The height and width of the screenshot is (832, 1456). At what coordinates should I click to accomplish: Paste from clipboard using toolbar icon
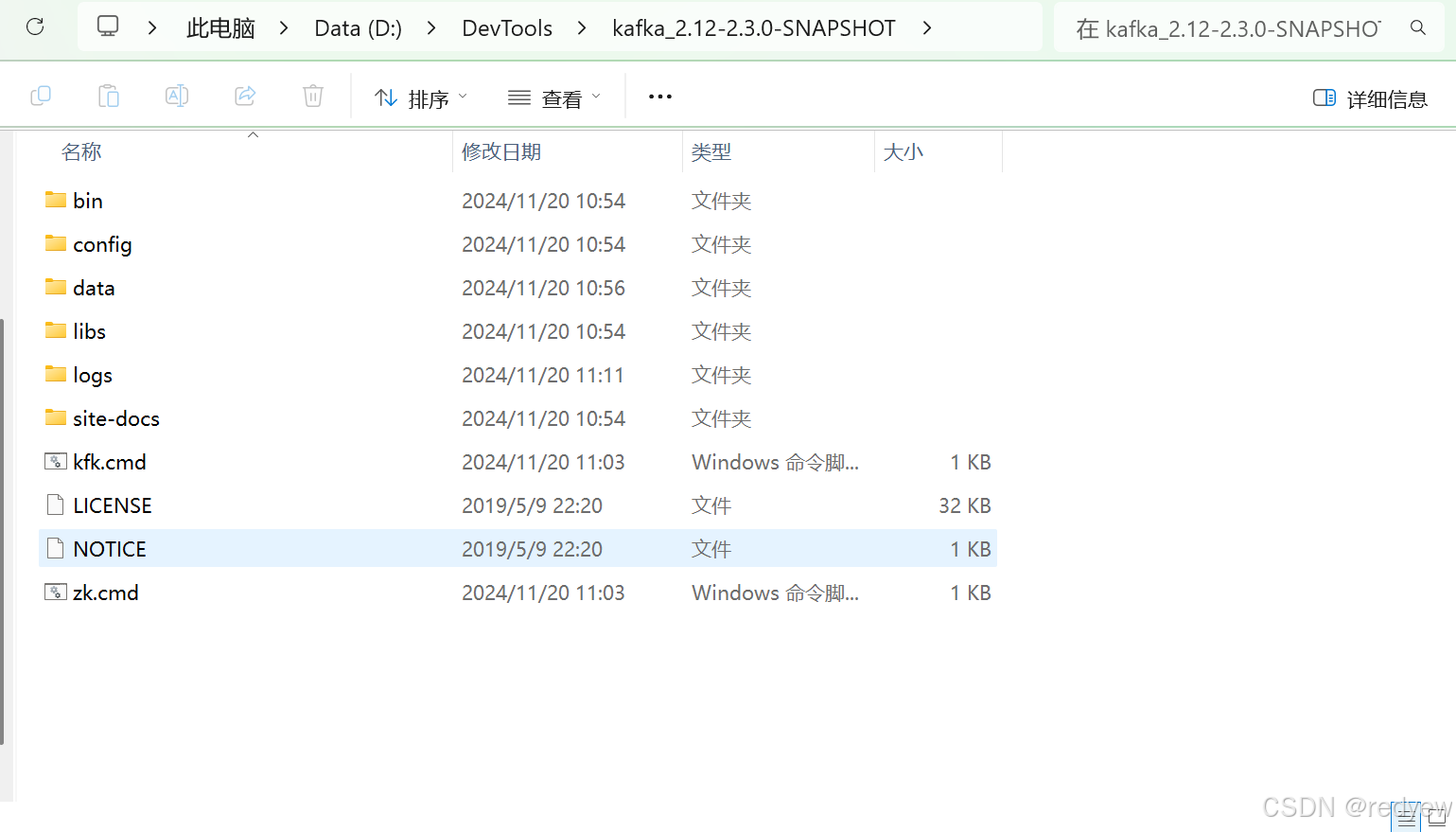[x=108, y=96]
